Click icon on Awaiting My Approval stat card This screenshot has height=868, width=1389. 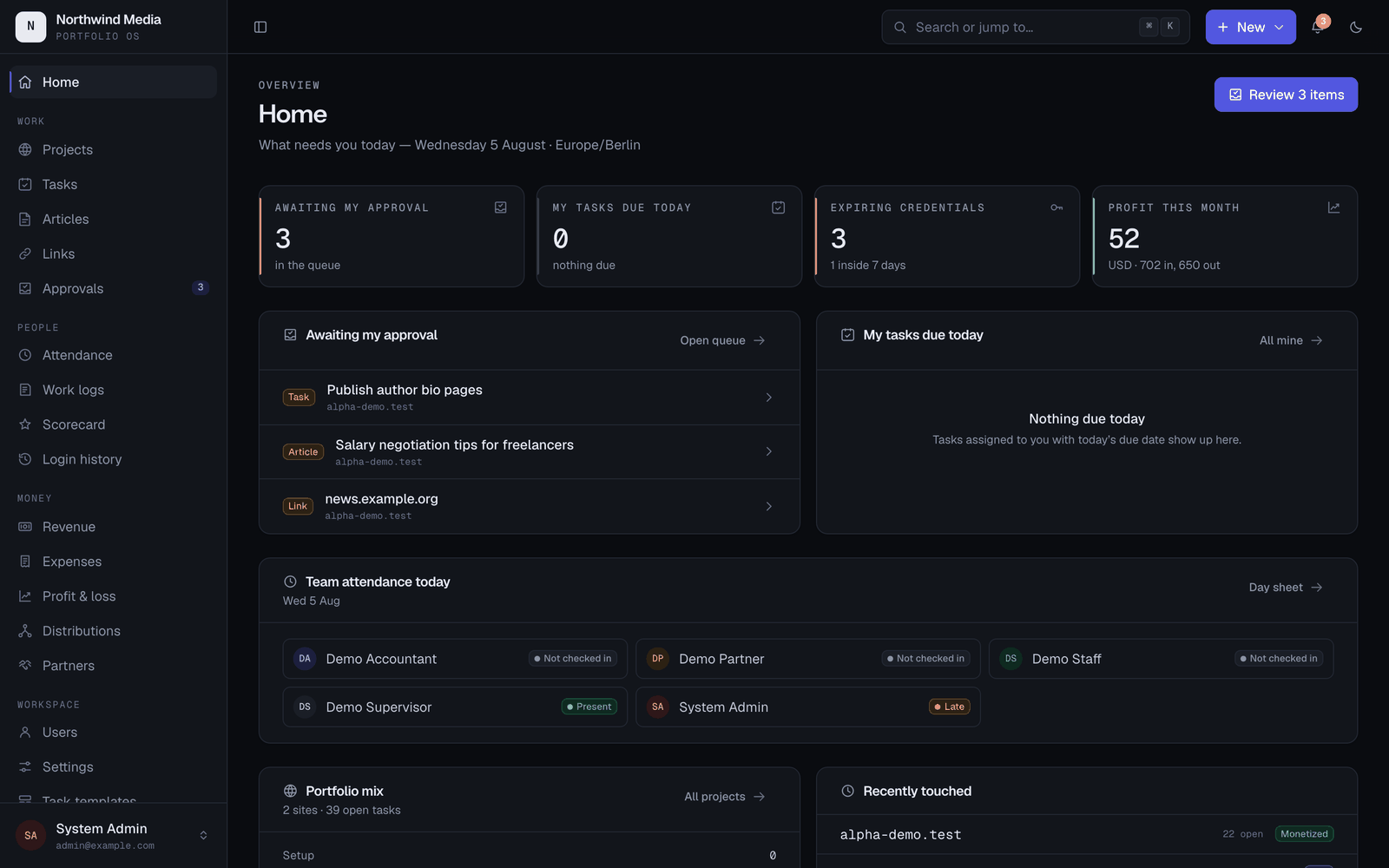click(501, 207)
